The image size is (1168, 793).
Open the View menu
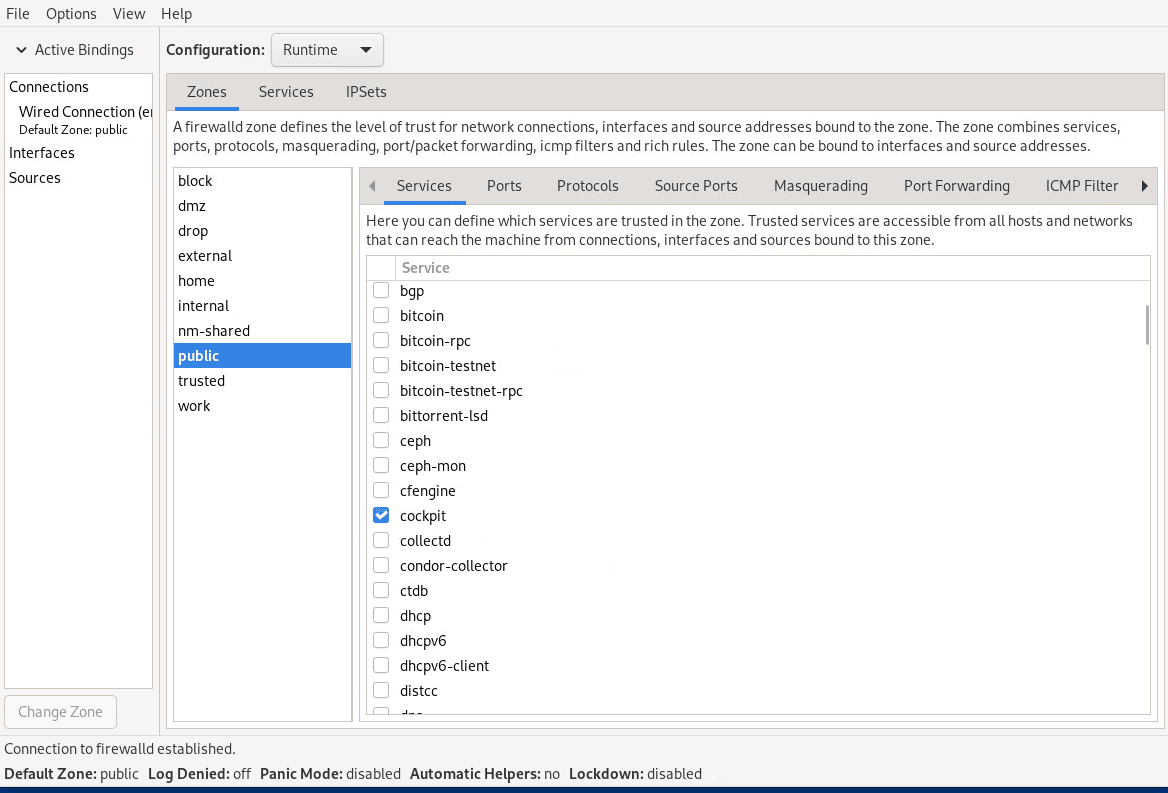point(128,13)
